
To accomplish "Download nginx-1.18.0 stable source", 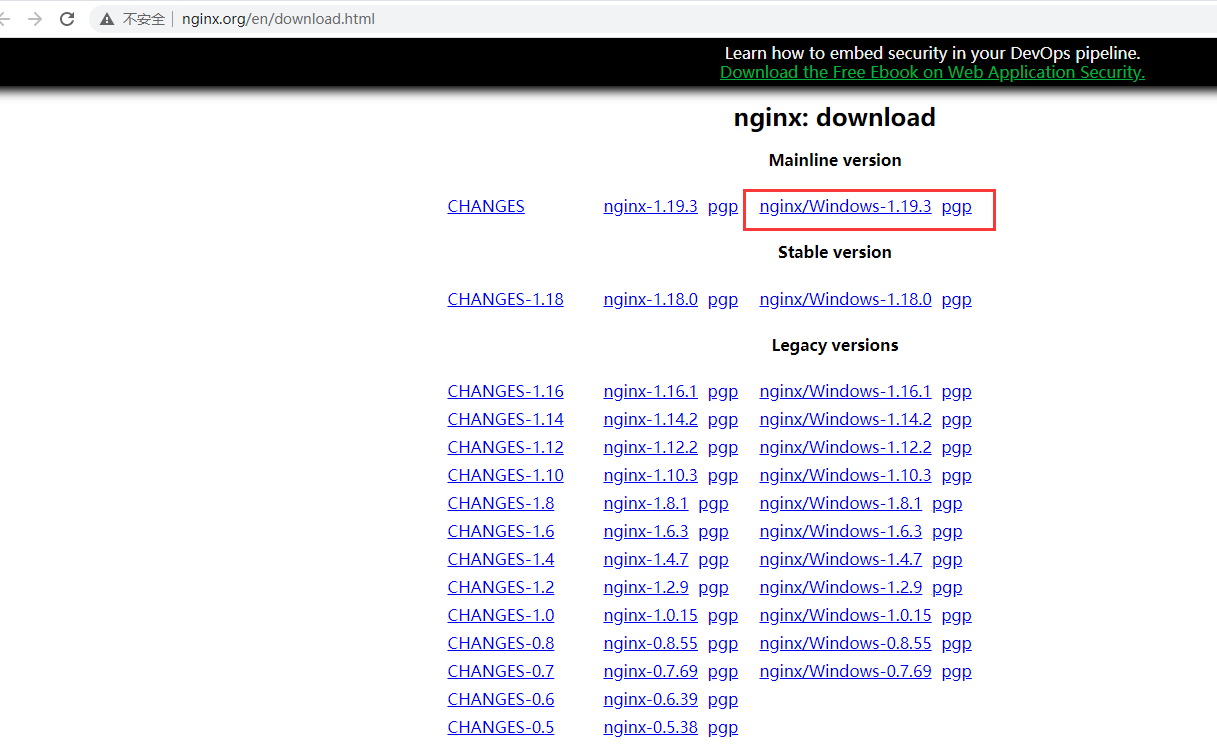I will [x=650, y=299].
